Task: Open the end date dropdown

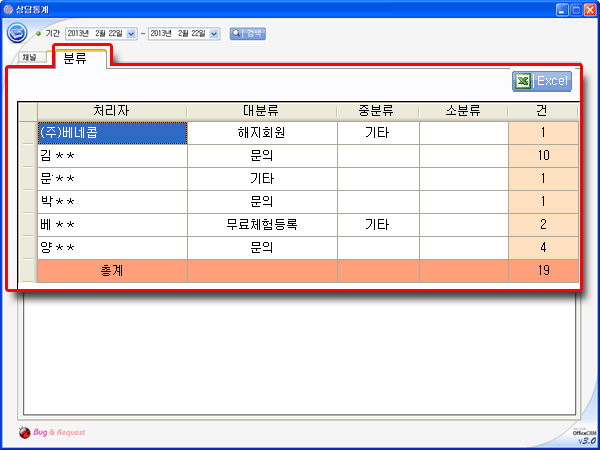Action: pyautogui.click(x=214, y=34)
